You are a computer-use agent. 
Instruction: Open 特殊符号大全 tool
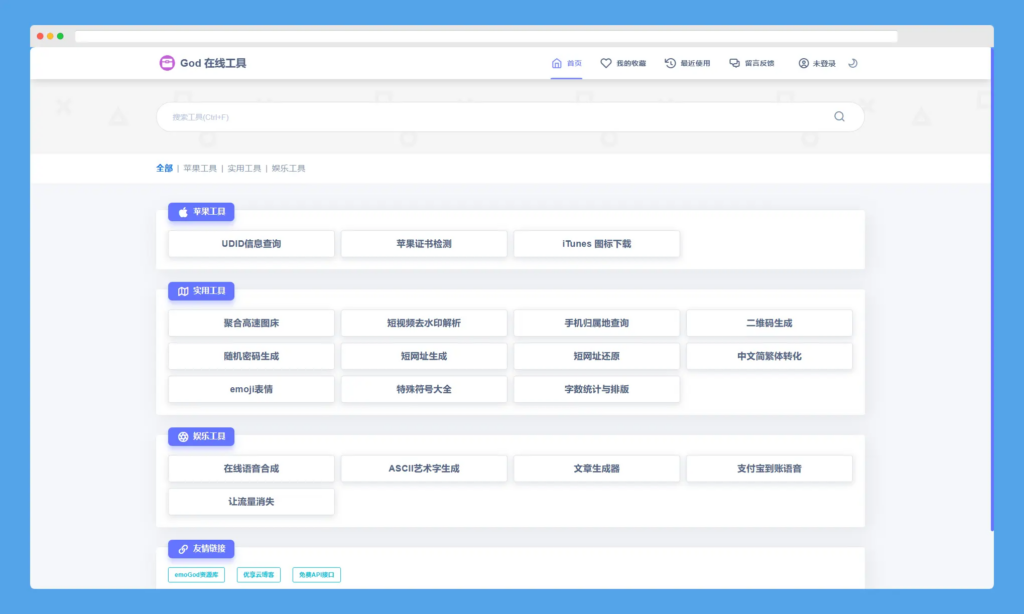click(x=424, y=389)
